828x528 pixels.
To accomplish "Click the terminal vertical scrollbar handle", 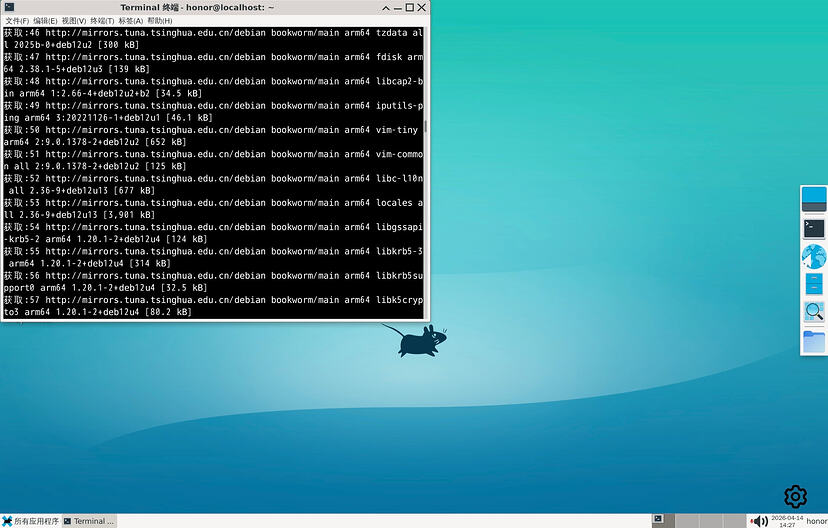I will point(426,126).
